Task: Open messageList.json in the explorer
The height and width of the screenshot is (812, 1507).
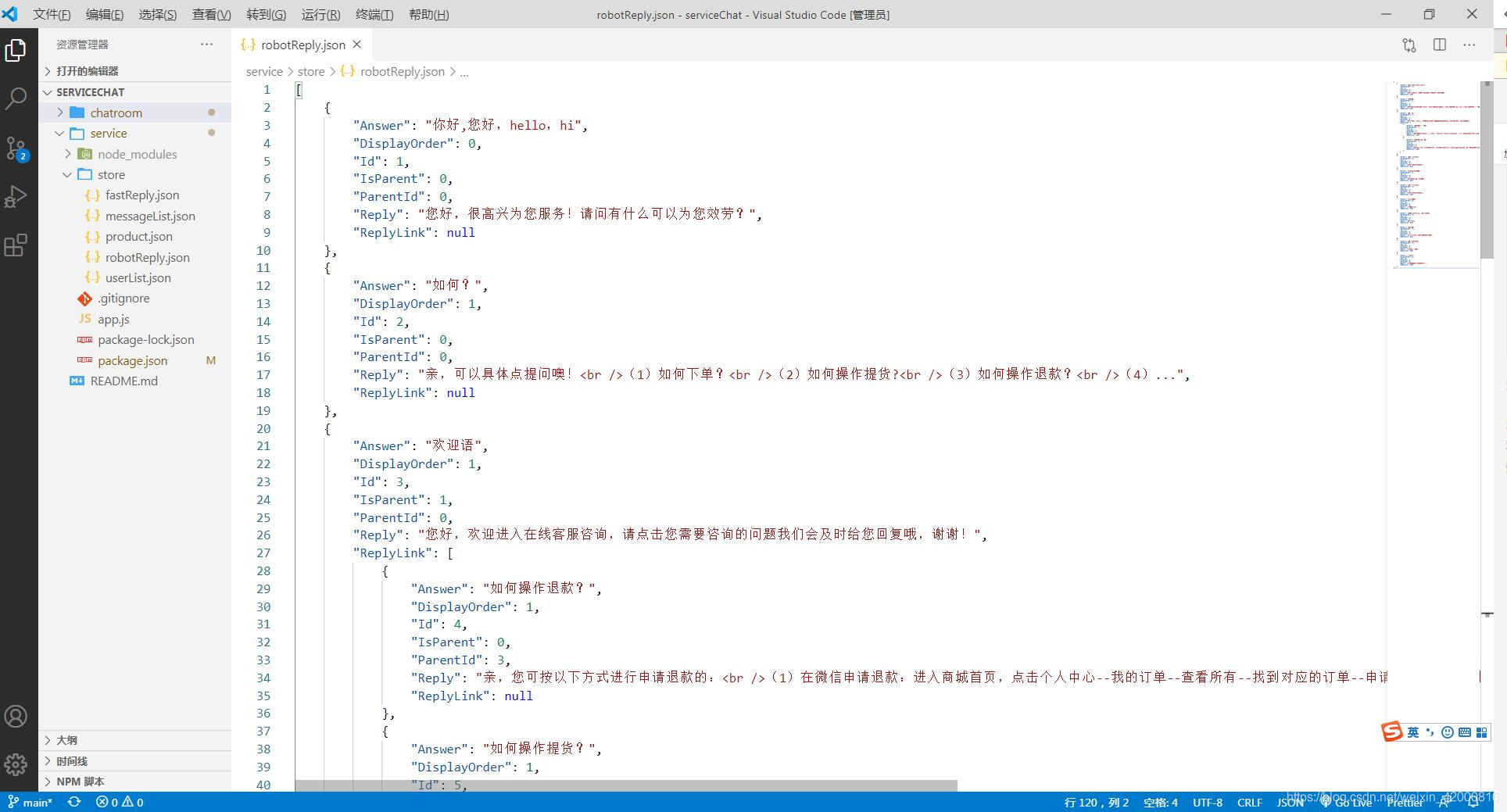Action: [x=135, y=216]
